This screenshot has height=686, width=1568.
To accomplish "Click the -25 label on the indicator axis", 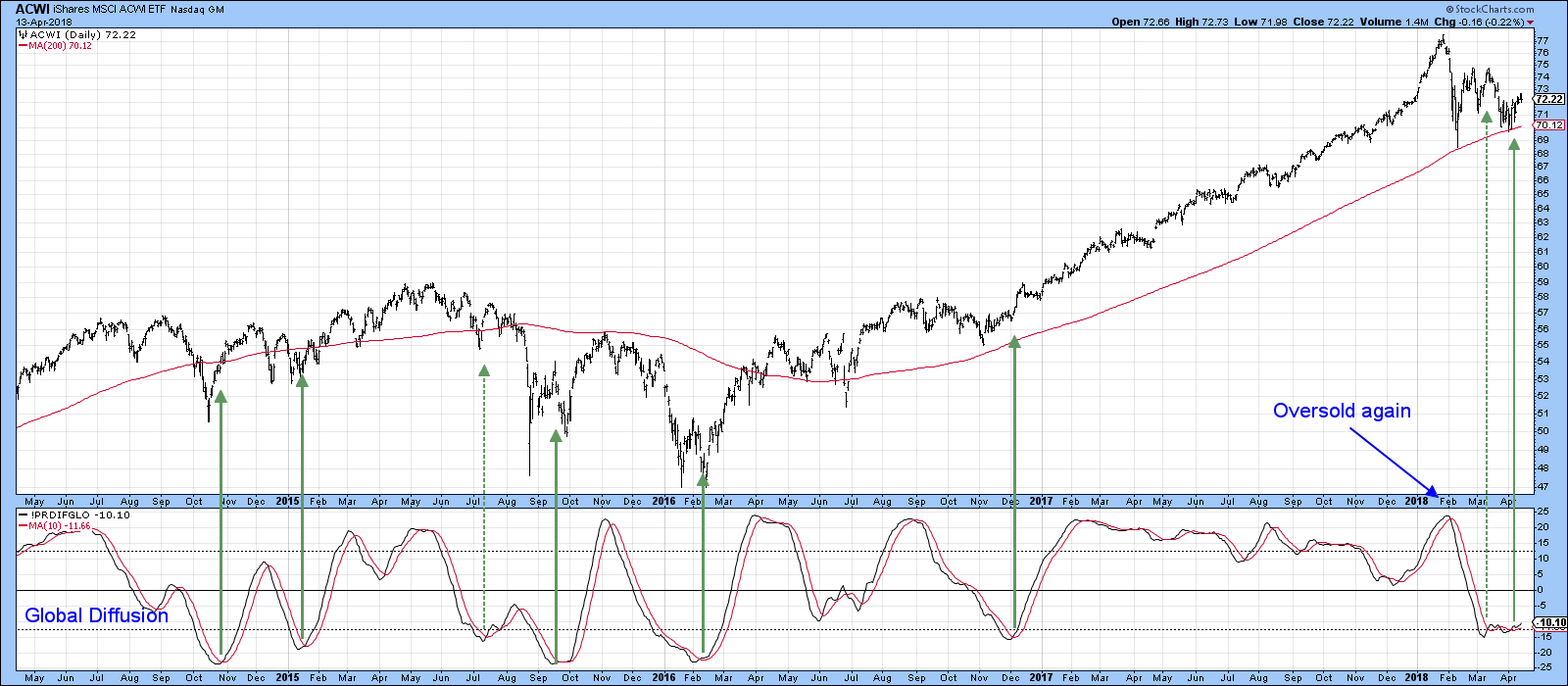I will coord(1543,667).
